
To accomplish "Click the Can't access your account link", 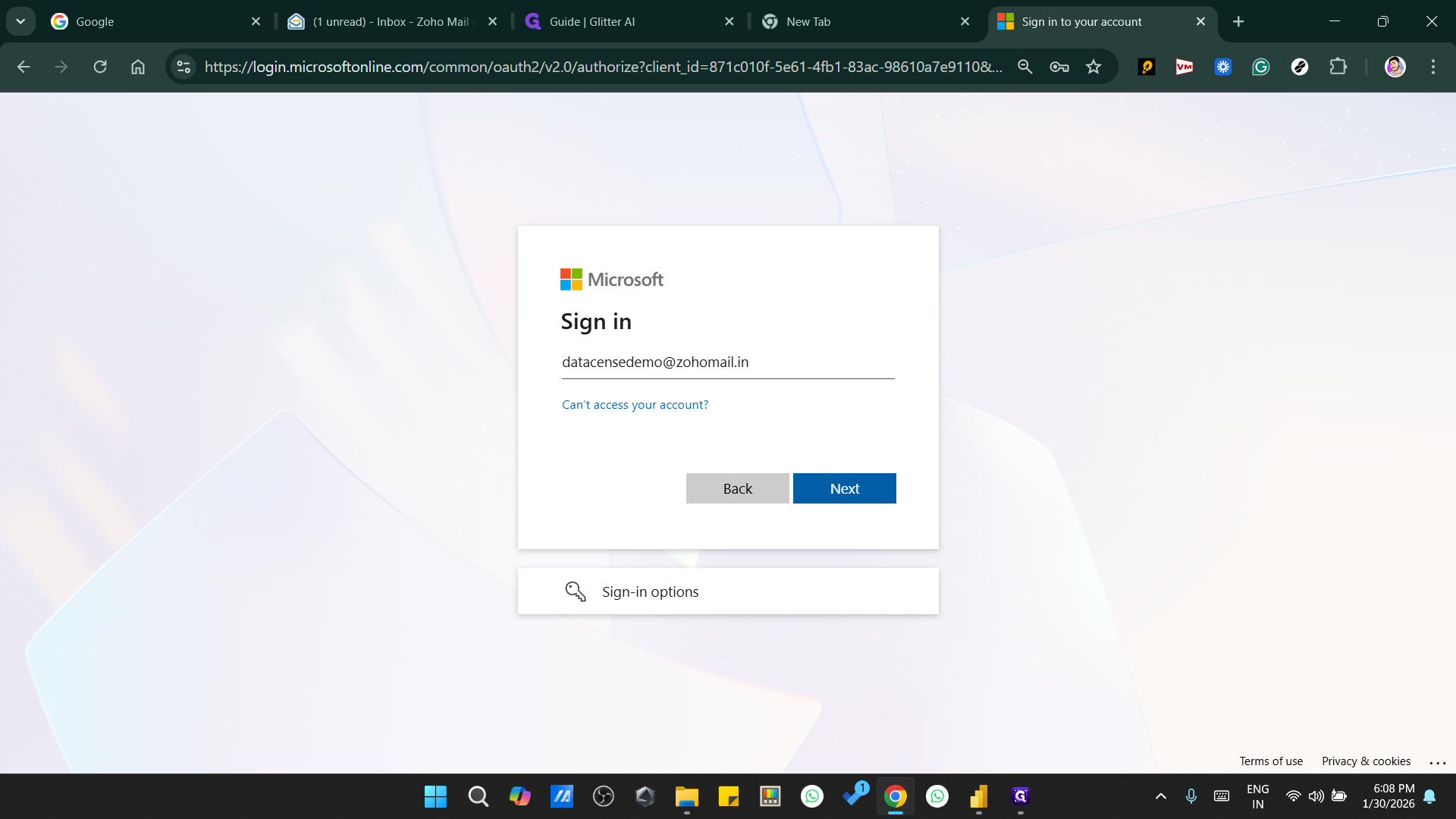I will [635, 404].
